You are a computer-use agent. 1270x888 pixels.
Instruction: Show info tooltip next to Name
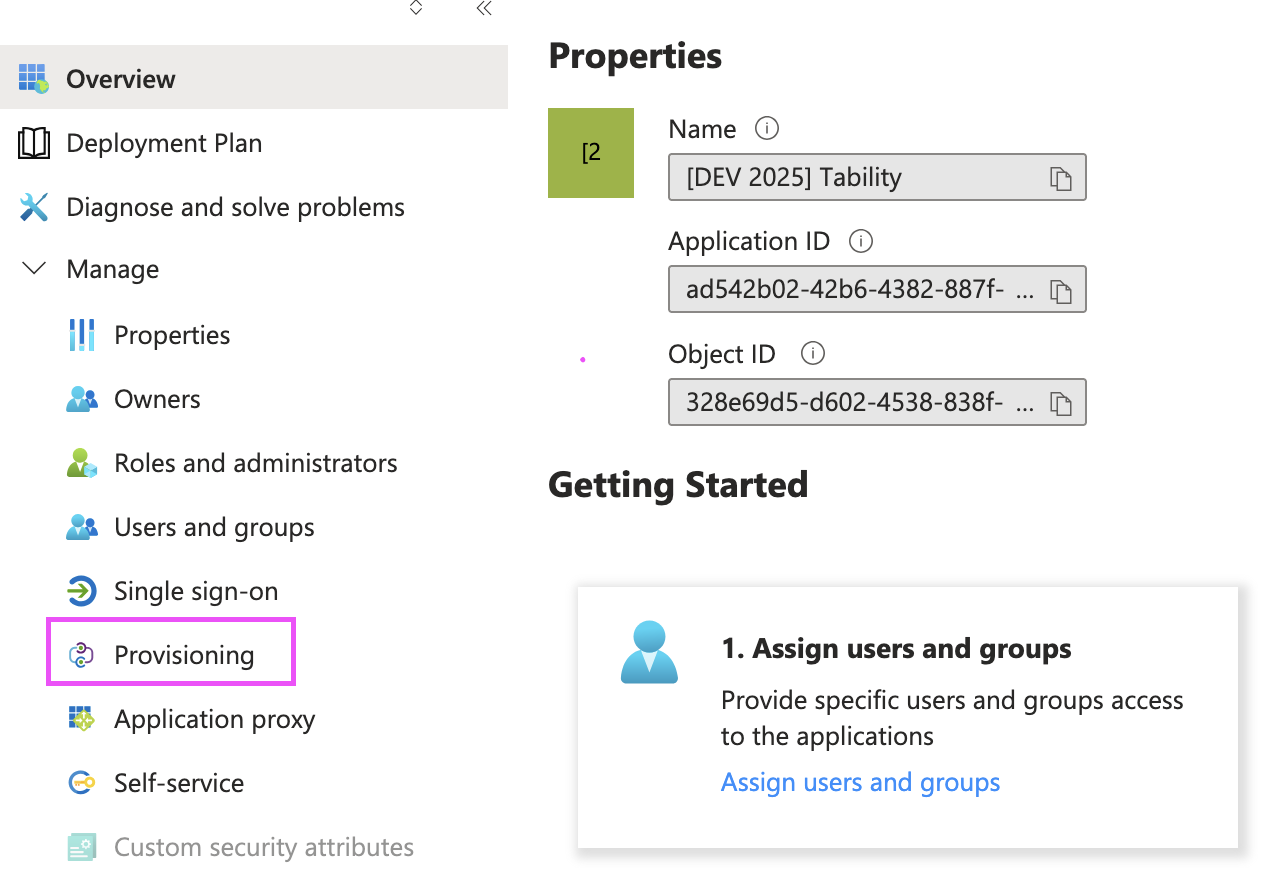pos(767,129)
